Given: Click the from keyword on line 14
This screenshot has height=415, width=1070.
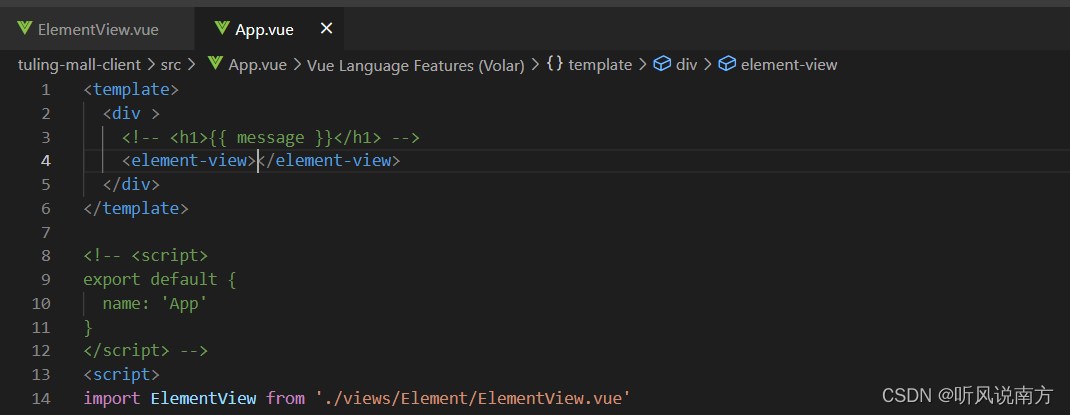Looking at the screenshot, I should coord(285,399).
